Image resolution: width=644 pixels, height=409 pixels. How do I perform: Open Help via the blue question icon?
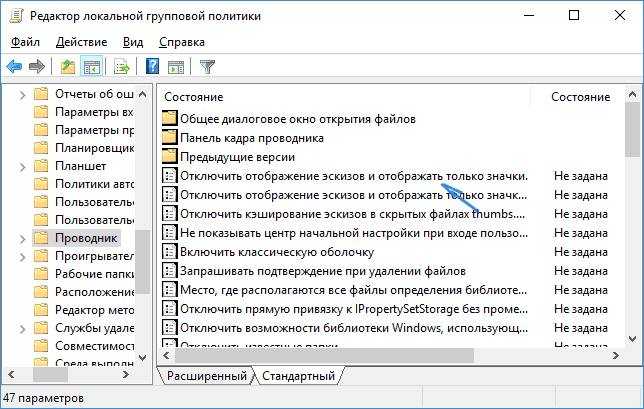152,67
